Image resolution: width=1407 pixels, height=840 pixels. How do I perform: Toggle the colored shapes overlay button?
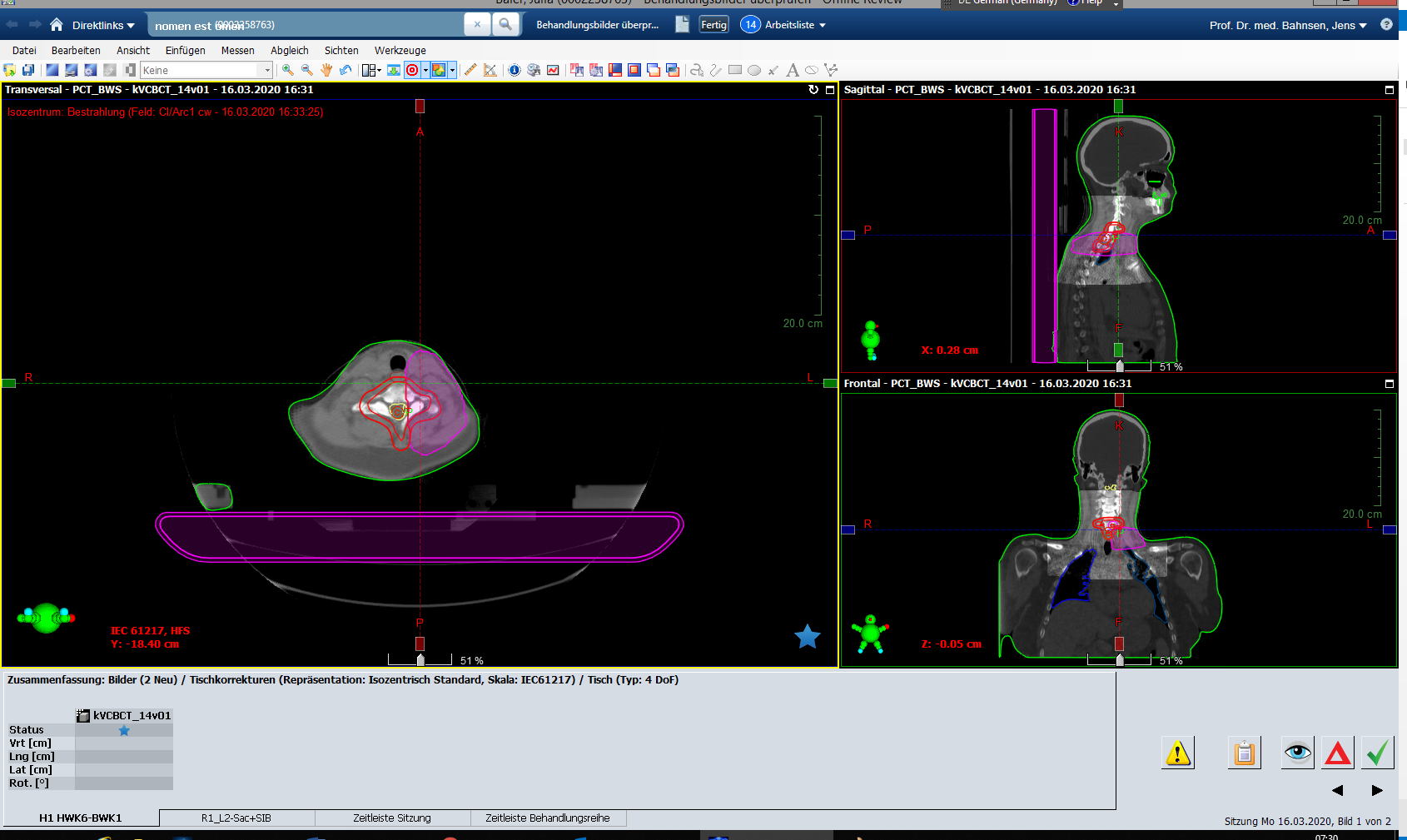click(439, 71)
